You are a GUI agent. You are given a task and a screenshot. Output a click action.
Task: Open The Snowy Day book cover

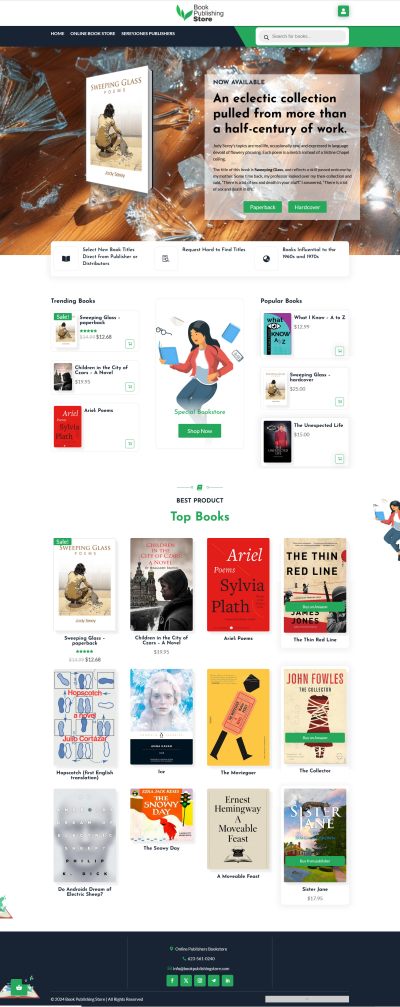[x=161, y=815]
